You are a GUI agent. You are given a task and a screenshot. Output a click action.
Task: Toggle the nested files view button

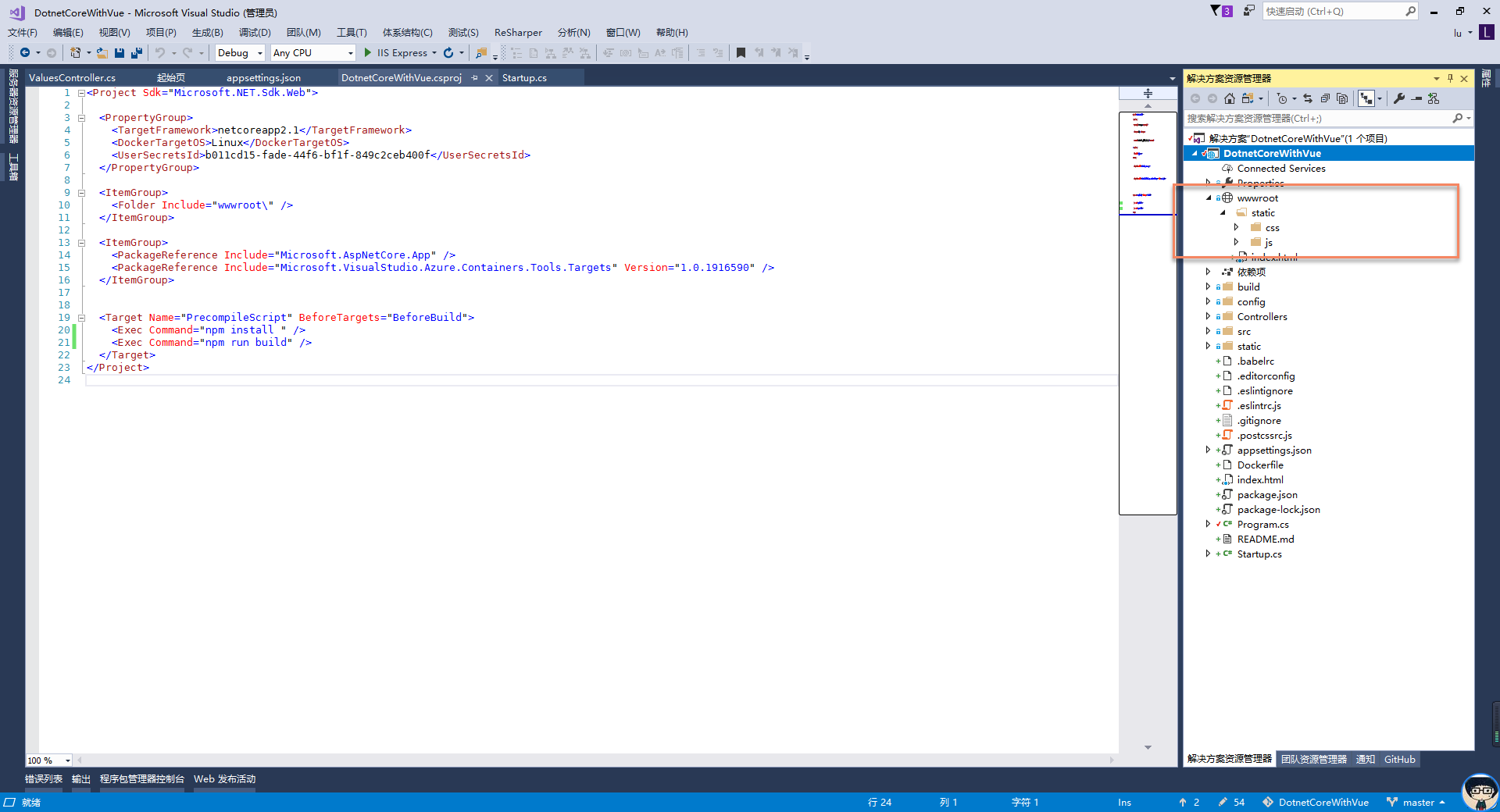[1366, 98]
